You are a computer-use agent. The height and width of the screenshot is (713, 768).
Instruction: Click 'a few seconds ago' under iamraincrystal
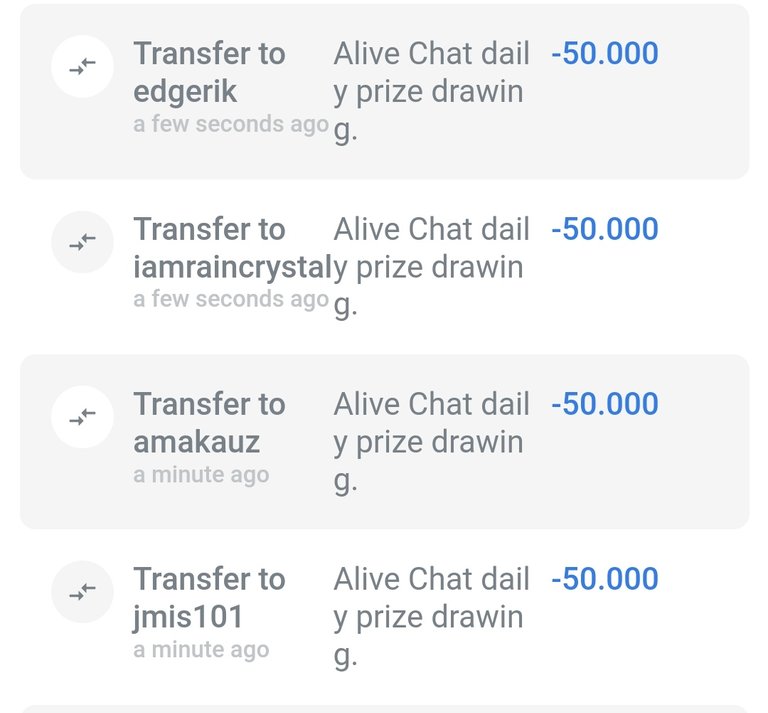231,299
